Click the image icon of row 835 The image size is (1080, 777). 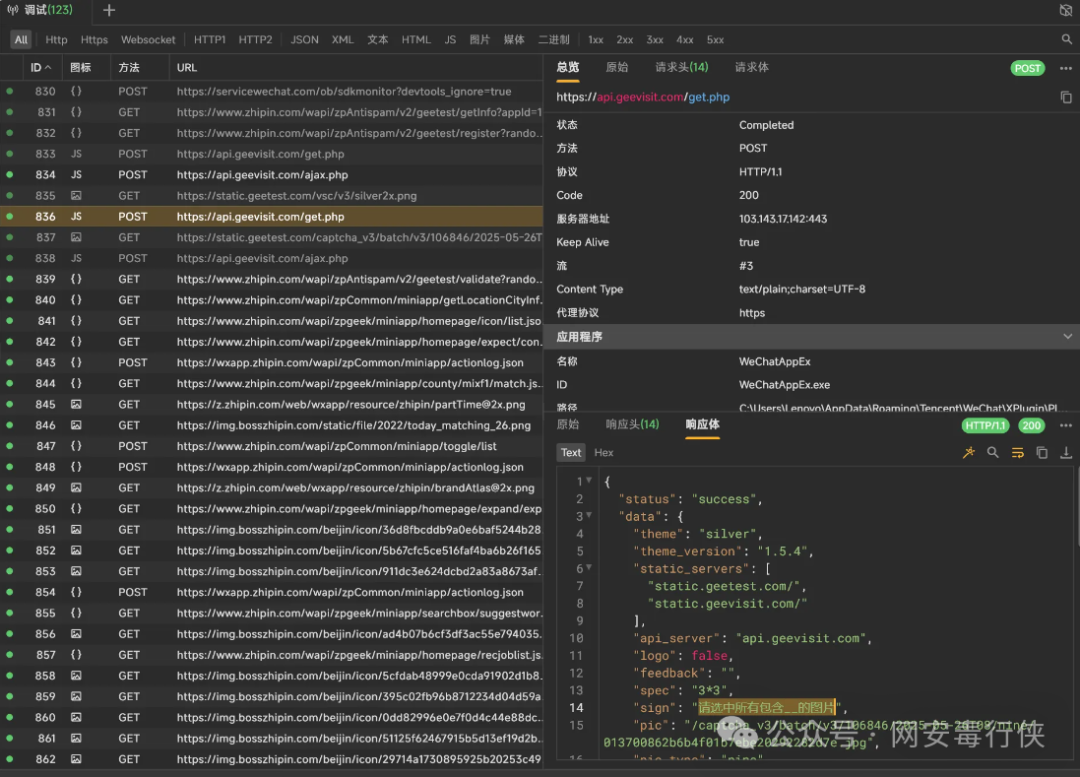click(76, 196)
